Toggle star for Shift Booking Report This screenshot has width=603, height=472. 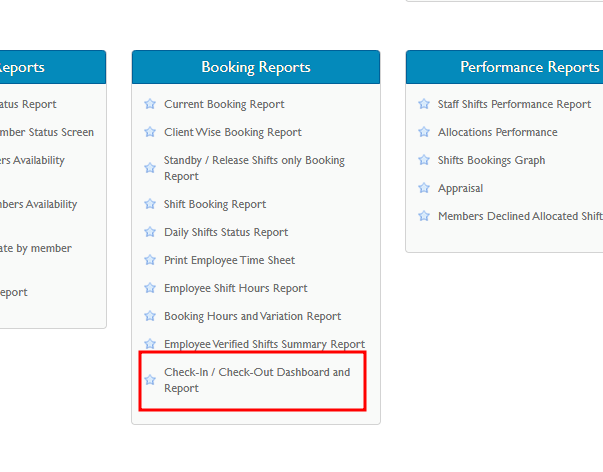(150, 204)
